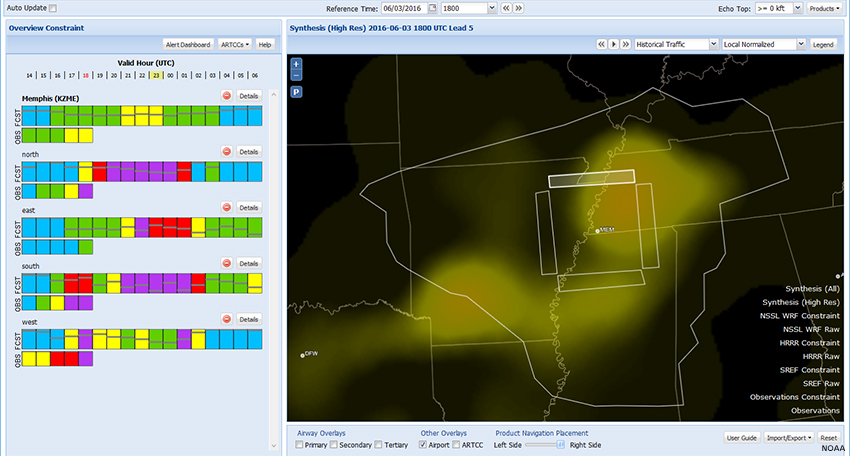The image size is (850, 456).
Task: Open Details for north constraint
Action: pyautogui.click(x=249, y=152)
